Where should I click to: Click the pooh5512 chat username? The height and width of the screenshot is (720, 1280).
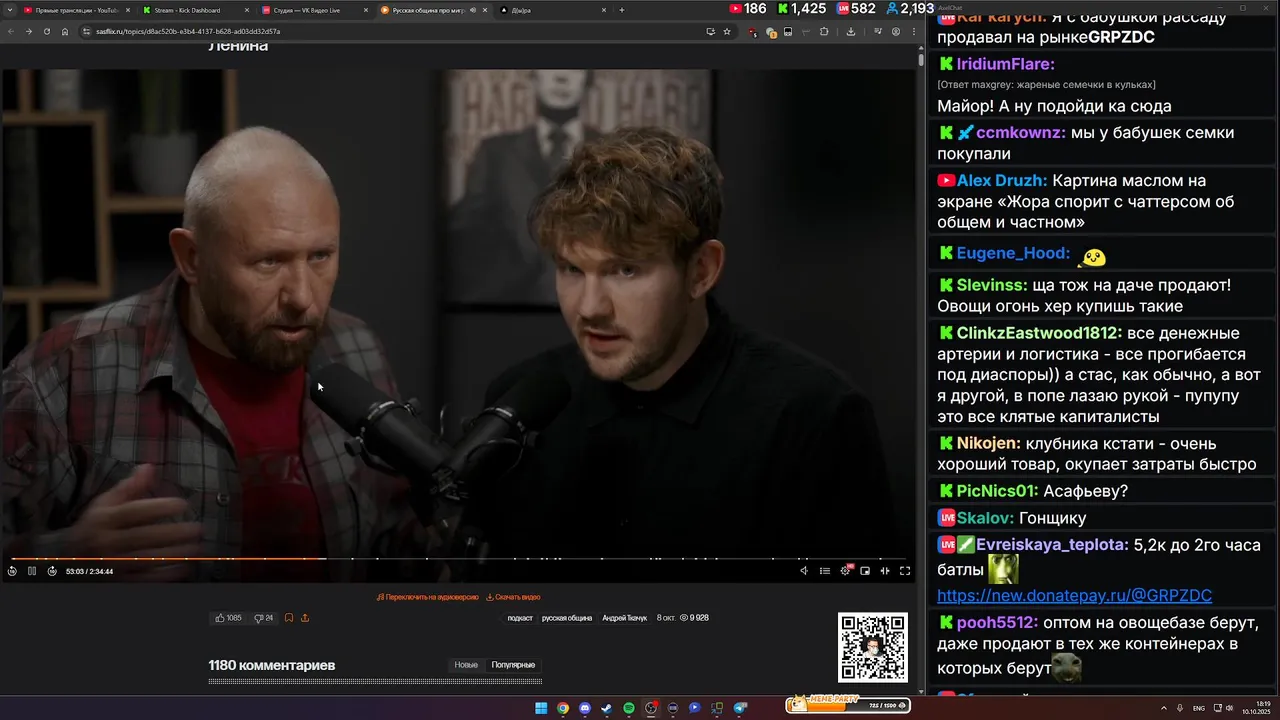(x=997, y=622)
